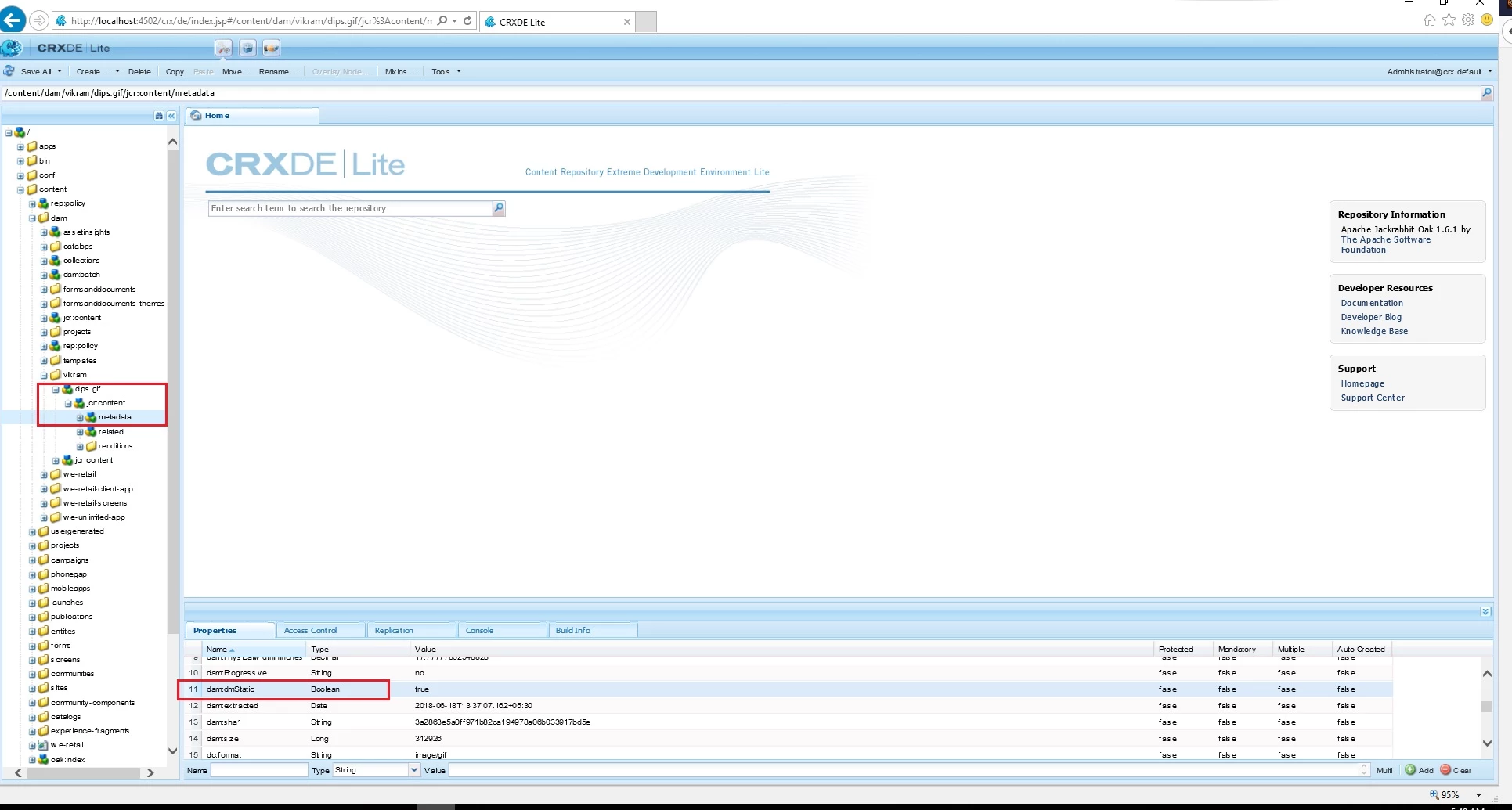The image size is (1512, 810).
Task: Click properties grid scroll down arrow
Action: point(1487,743)
